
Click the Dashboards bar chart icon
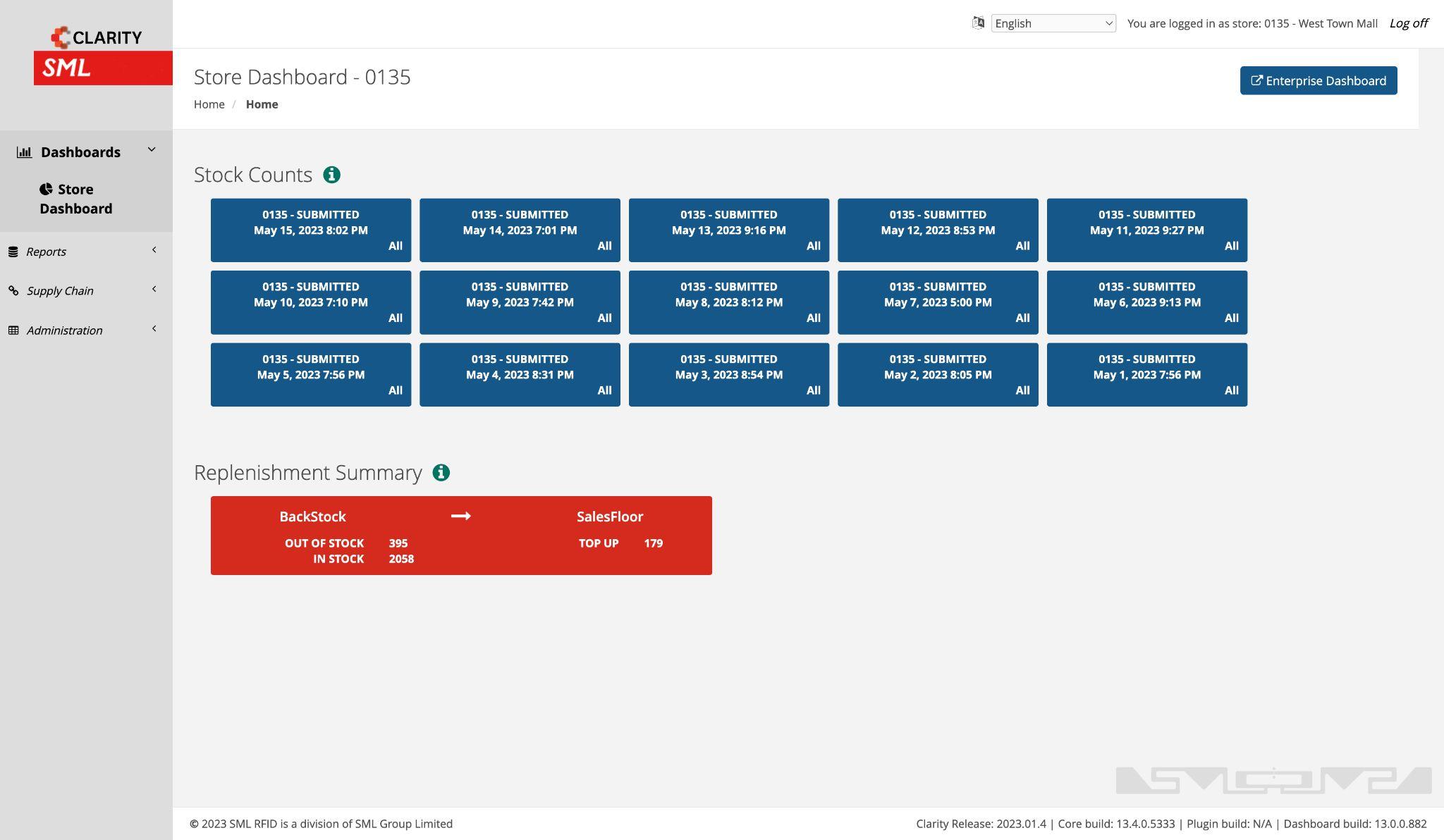(x=24, y=152)
